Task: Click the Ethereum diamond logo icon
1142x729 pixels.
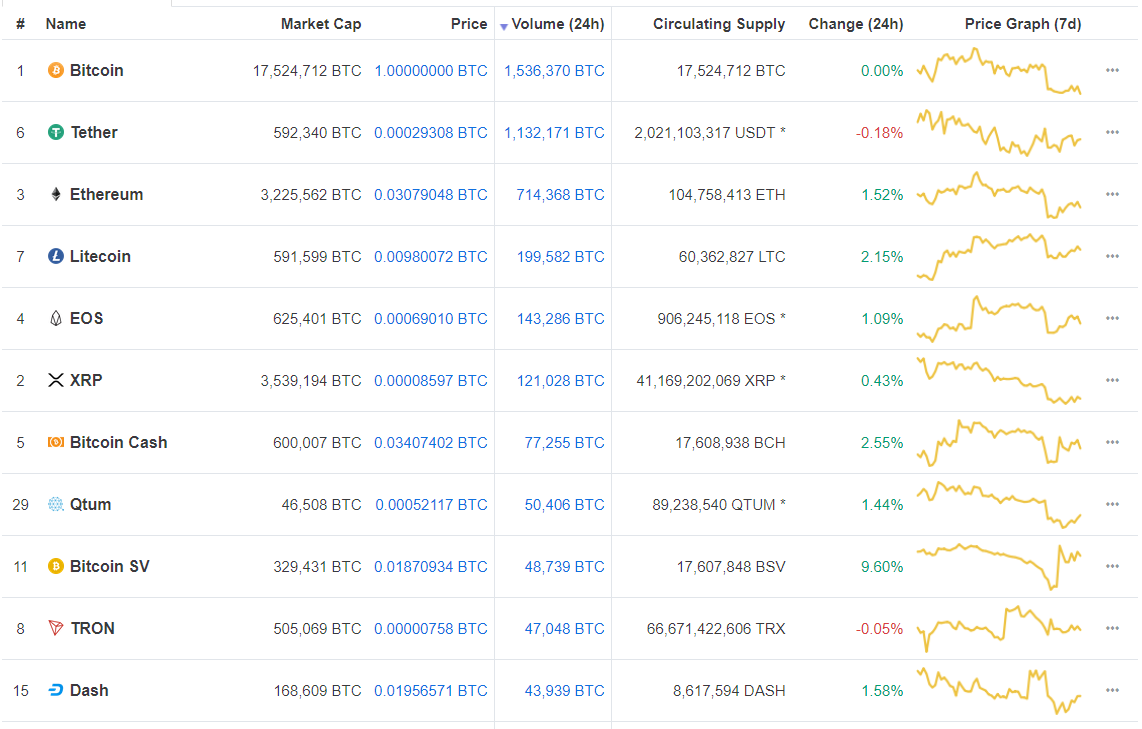Action: [56, 194]
